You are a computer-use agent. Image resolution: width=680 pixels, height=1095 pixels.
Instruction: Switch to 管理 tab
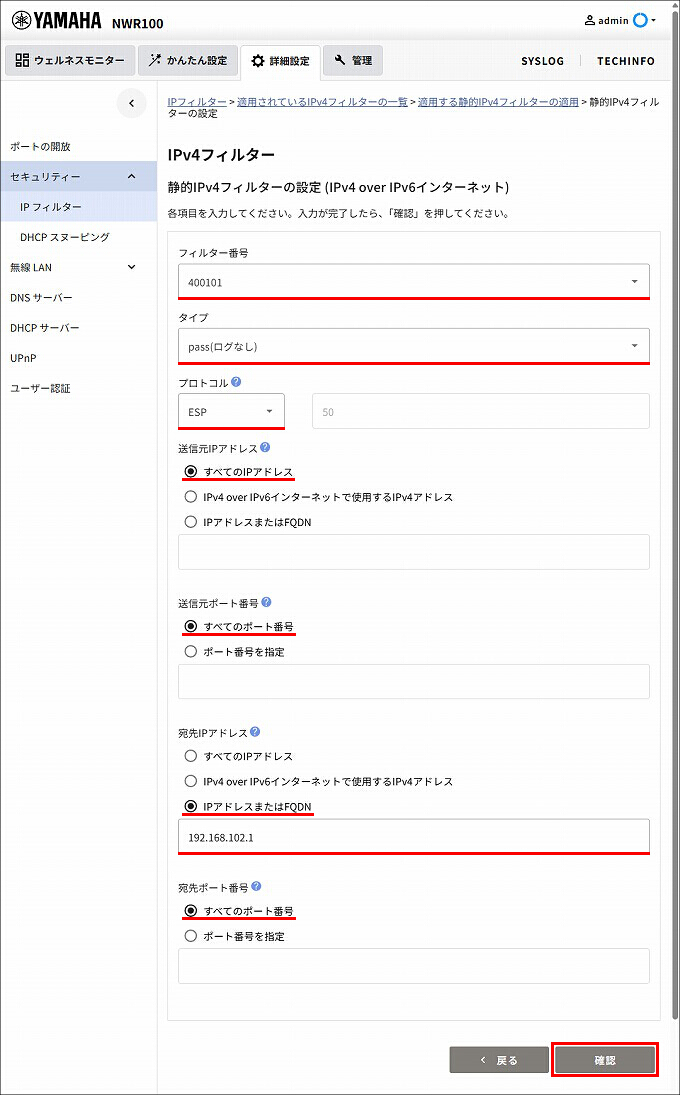tap(353, 61)
